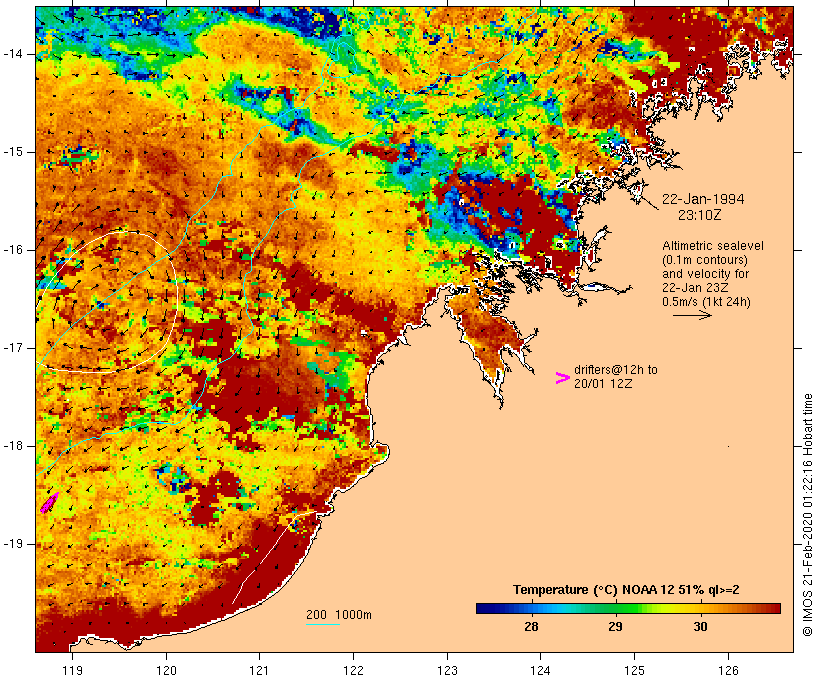This screenshot has width=820, height=680.
Task: Click longitude axis label 121
Action: (x=259, y=670)
